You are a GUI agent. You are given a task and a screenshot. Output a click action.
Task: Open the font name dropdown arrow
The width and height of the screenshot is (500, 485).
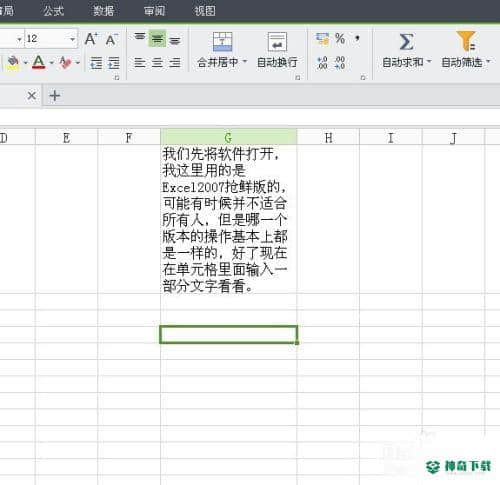[x=19, y=39]
